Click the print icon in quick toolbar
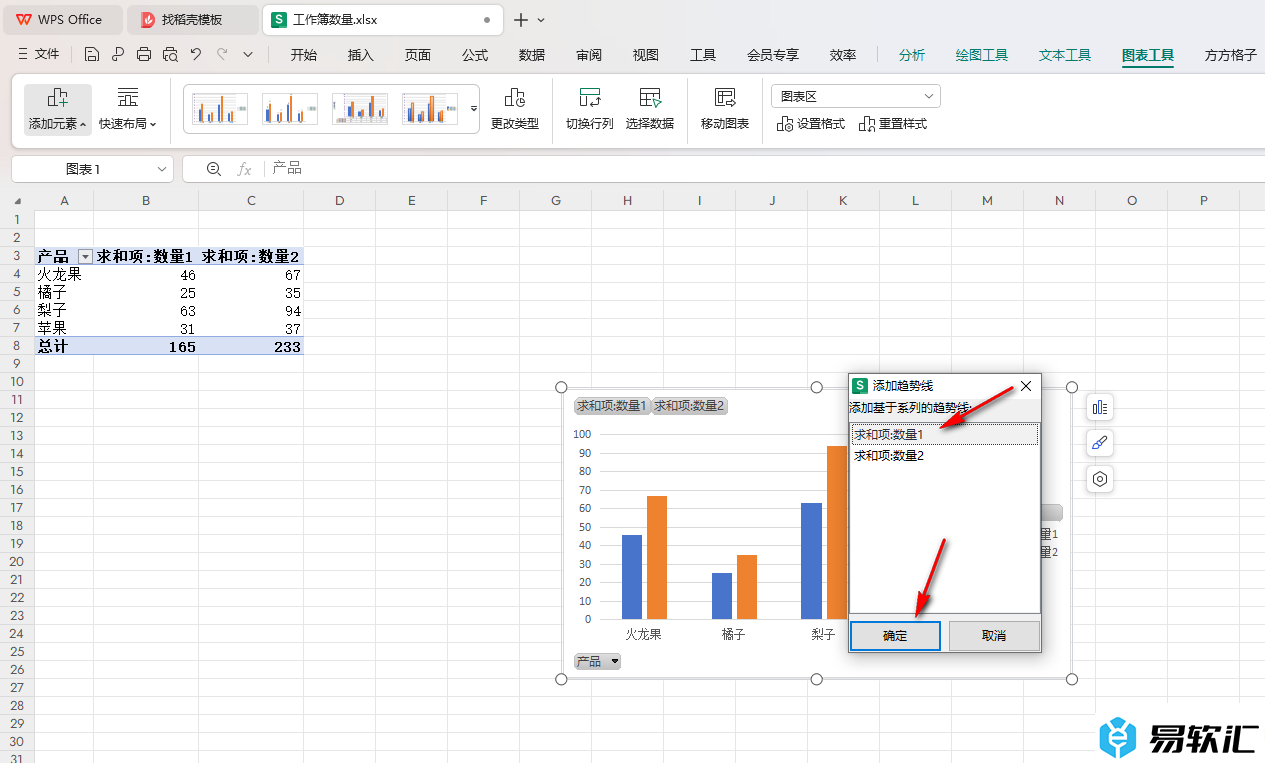 click(x=144, y=55)
